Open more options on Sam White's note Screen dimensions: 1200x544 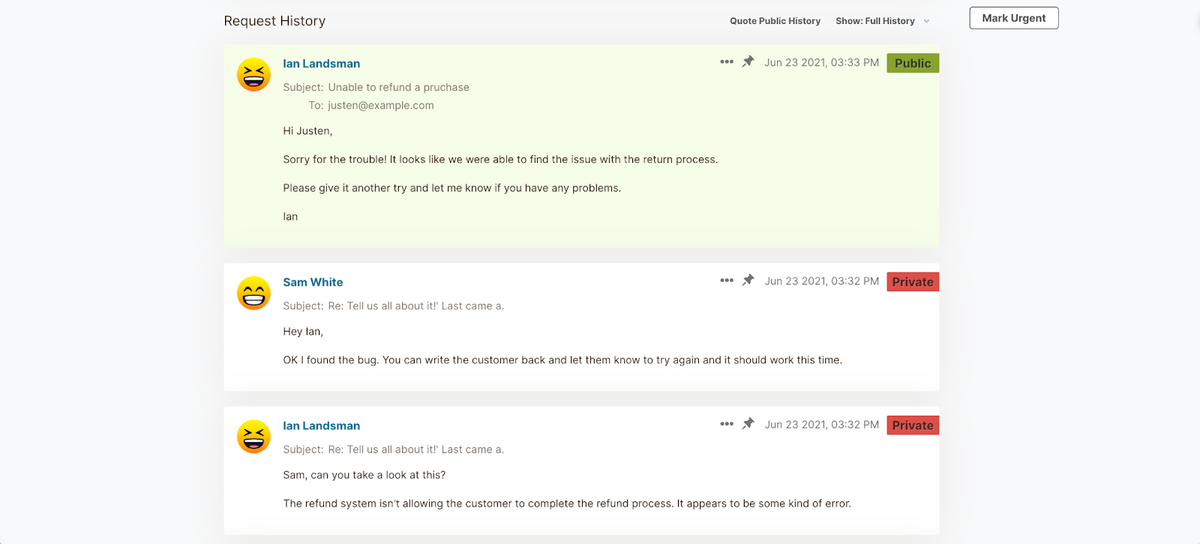[x=726, y=281]
